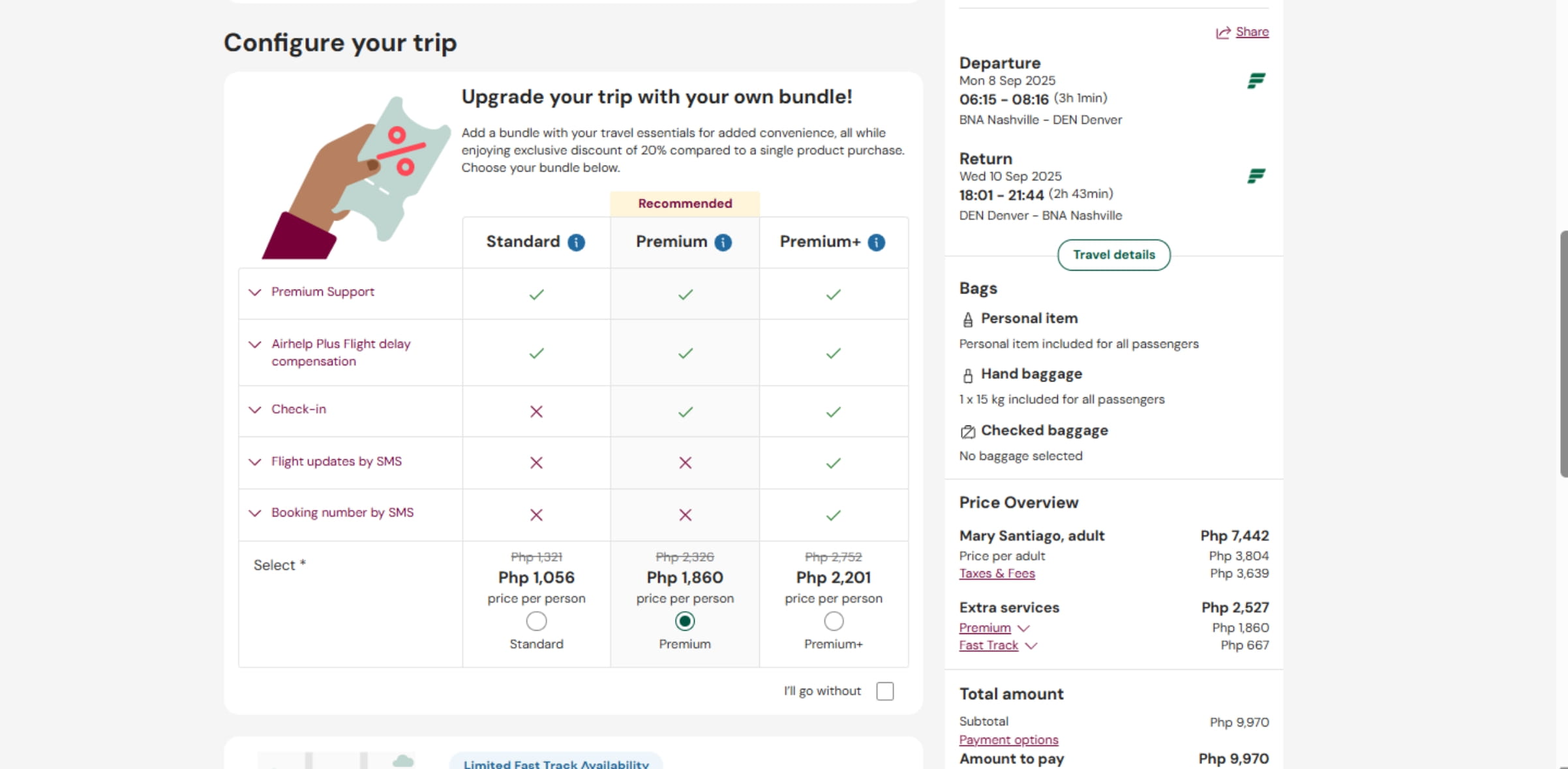This screenshot has width=1568, height=769.
Task: Click the Share arrow icon
Action: coord(1223,33)
